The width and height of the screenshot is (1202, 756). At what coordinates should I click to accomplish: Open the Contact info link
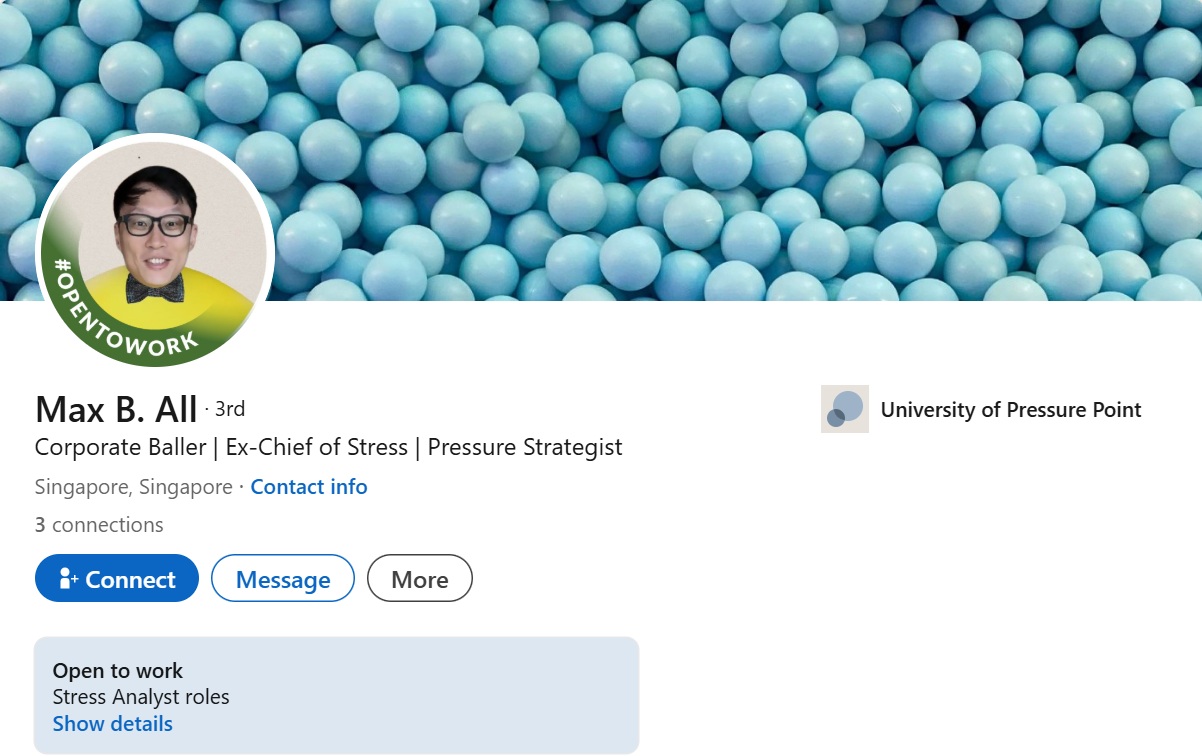click(x=308, y=487)
